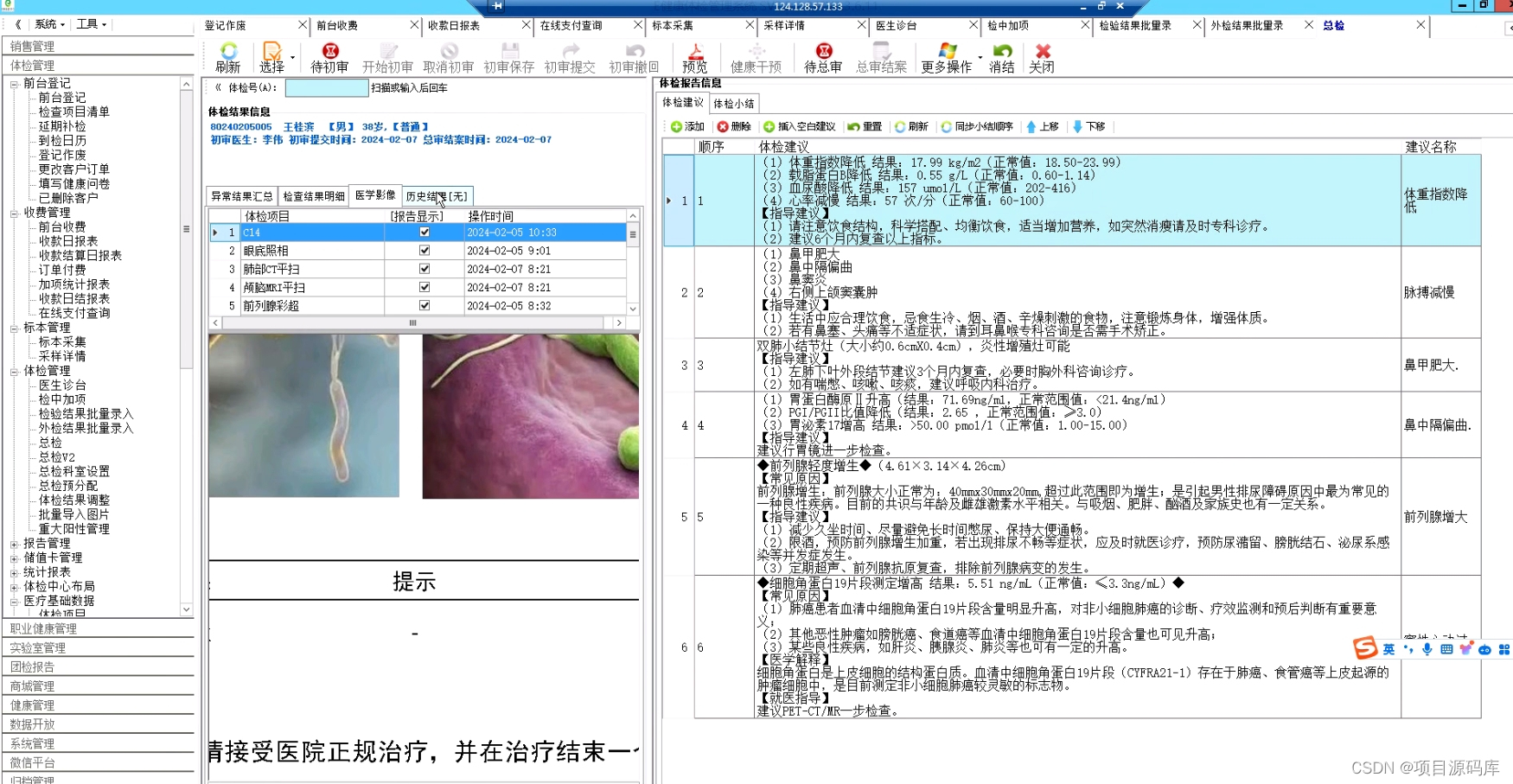Toggle report display checkbox for 前列腺彩超

click(425, 305)
